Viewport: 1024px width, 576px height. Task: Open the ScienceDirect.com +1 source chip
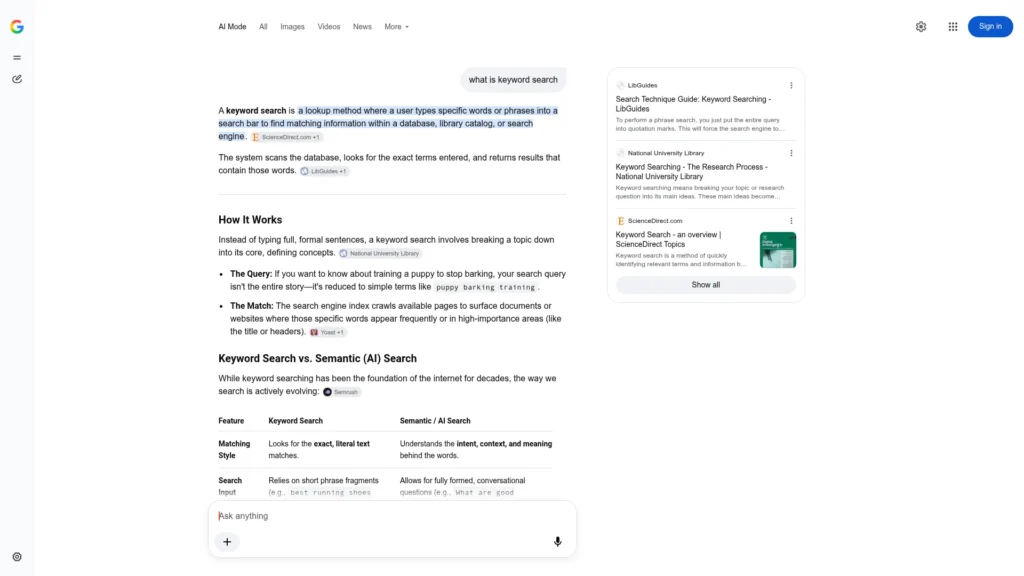pyautogui.click(x=286, y=137)
